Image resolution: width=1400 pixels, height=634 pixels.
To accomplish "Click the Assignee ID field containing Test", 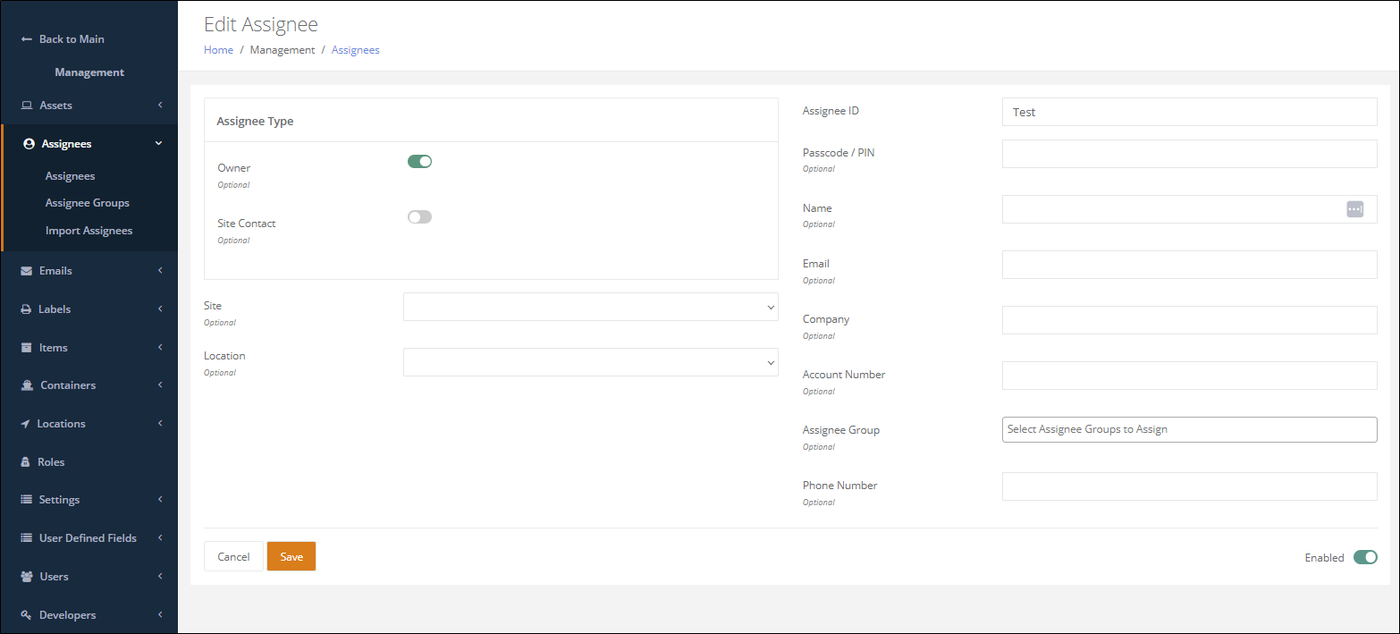I will point(1189,112).
